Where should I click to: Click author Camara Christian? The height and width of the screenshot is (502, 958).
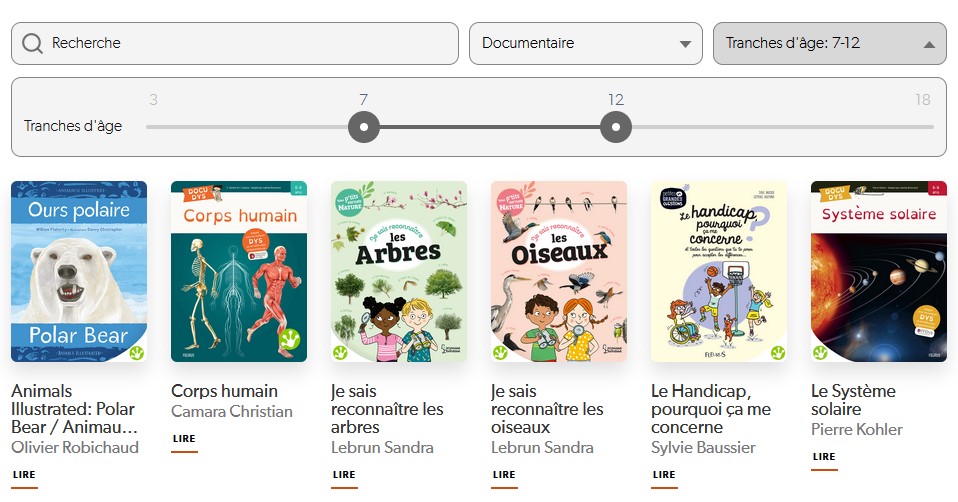232,412
